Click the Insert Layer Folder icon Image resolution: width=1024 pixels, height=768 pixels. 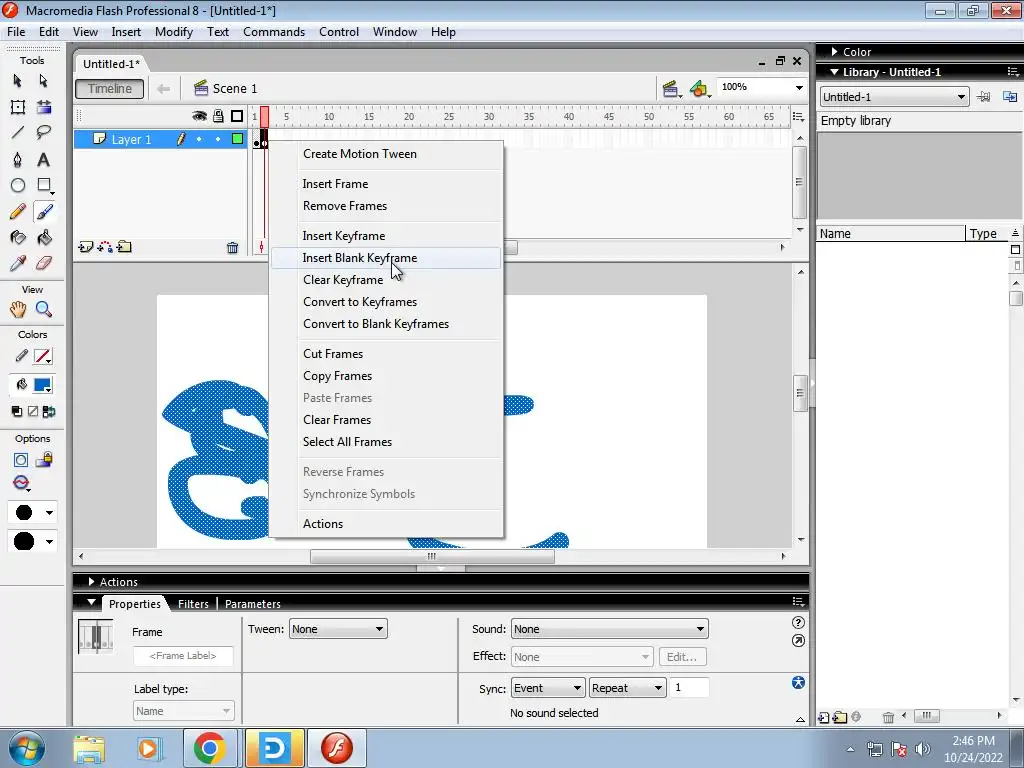point(124,247)
